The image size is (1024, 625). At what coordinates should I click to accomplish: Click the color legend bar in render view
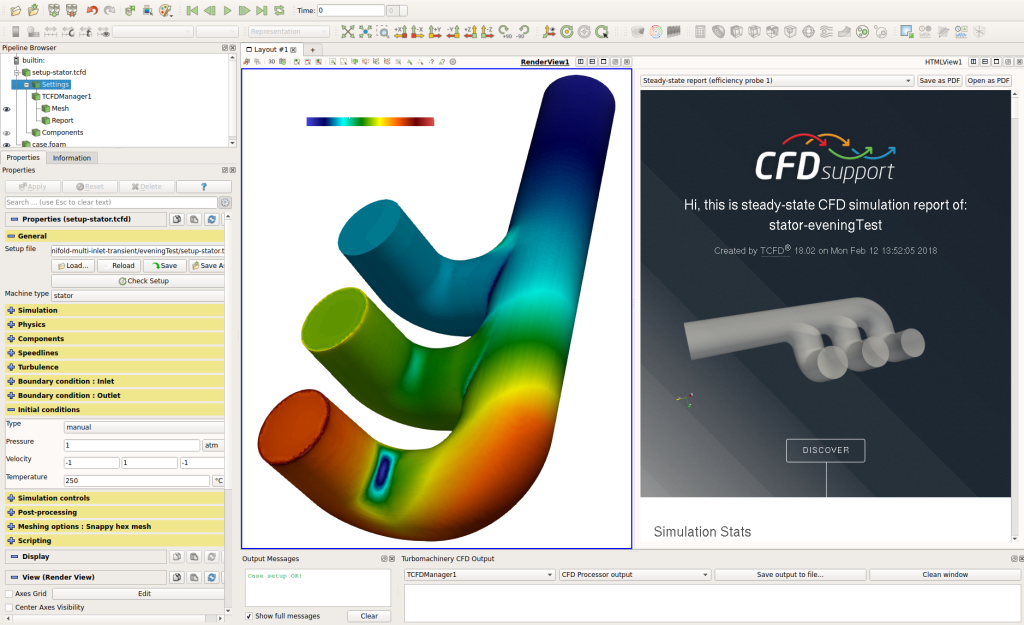click(x=370, y=121)
